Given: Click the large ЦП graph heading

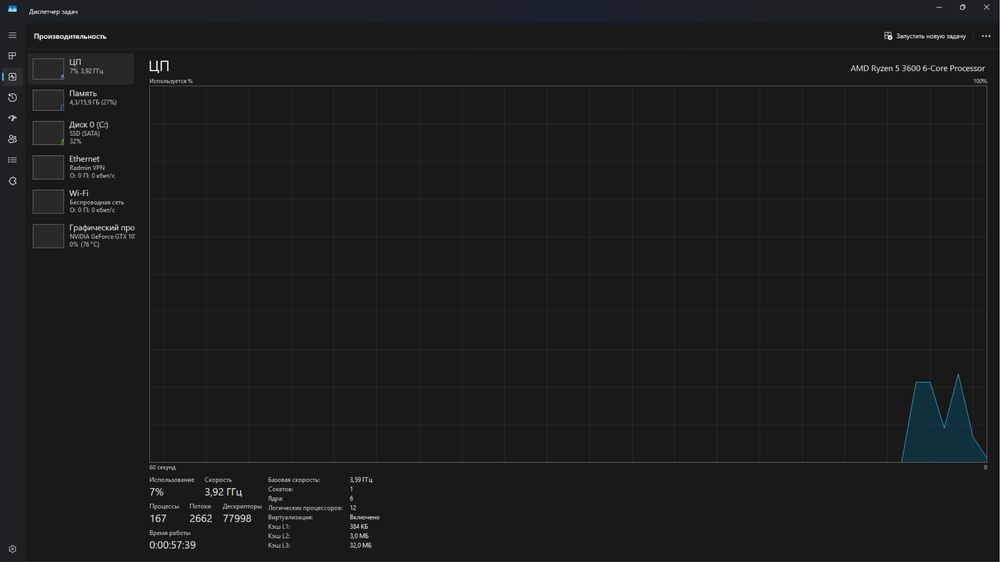Looking at the screenshot, I should [159, 66].
